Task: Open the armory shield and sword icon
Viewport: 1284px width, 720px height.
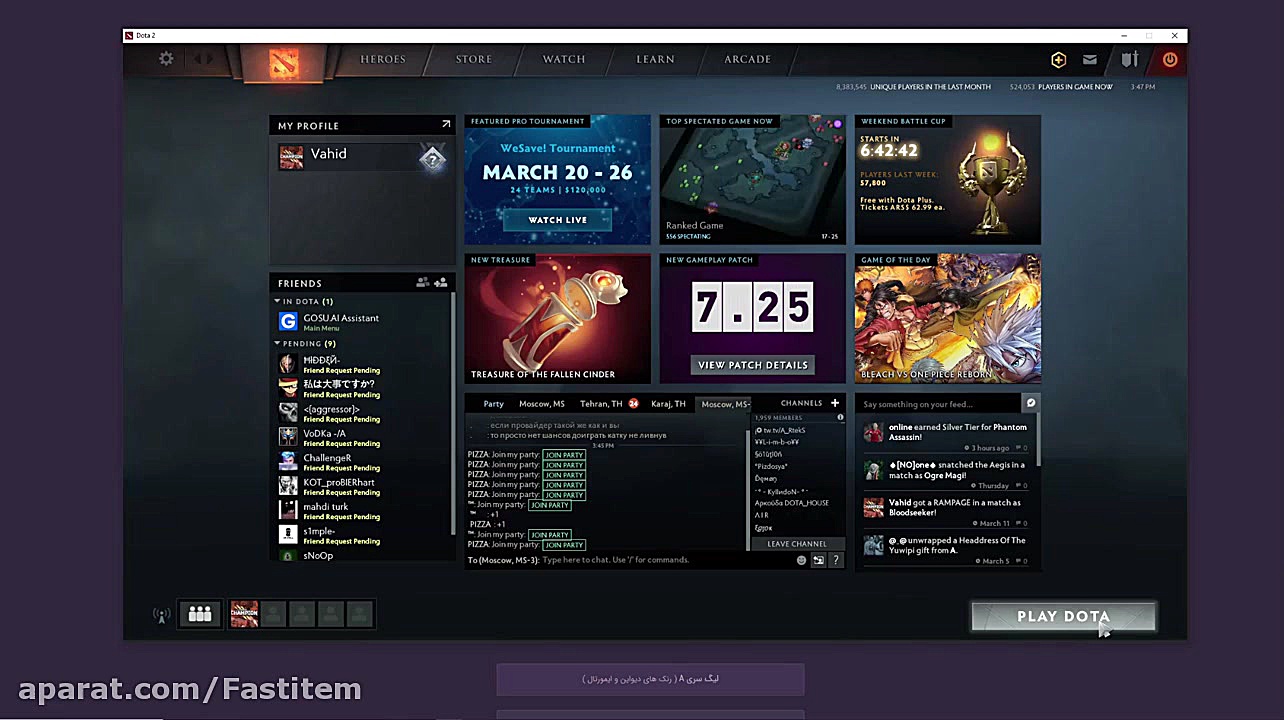Action: [x=1130, y=60]
